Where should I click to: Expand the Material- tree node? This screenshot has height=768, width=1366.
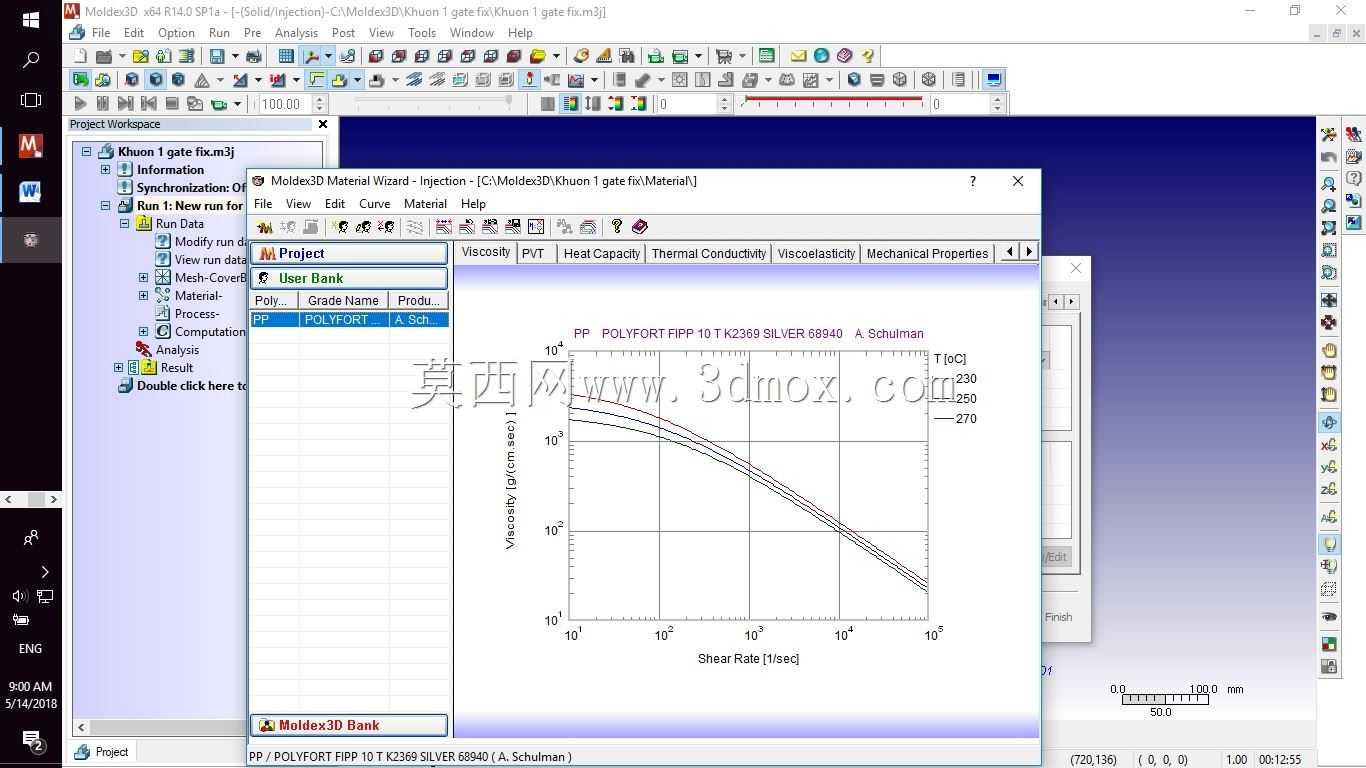click(x=144, y=296)
